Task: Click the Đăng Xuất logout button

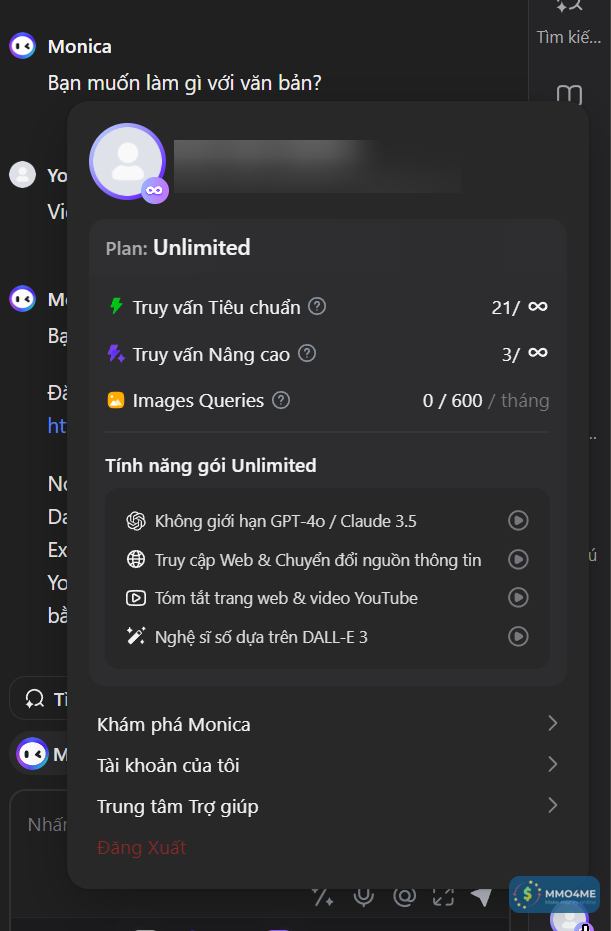Action: pos(142,848)
